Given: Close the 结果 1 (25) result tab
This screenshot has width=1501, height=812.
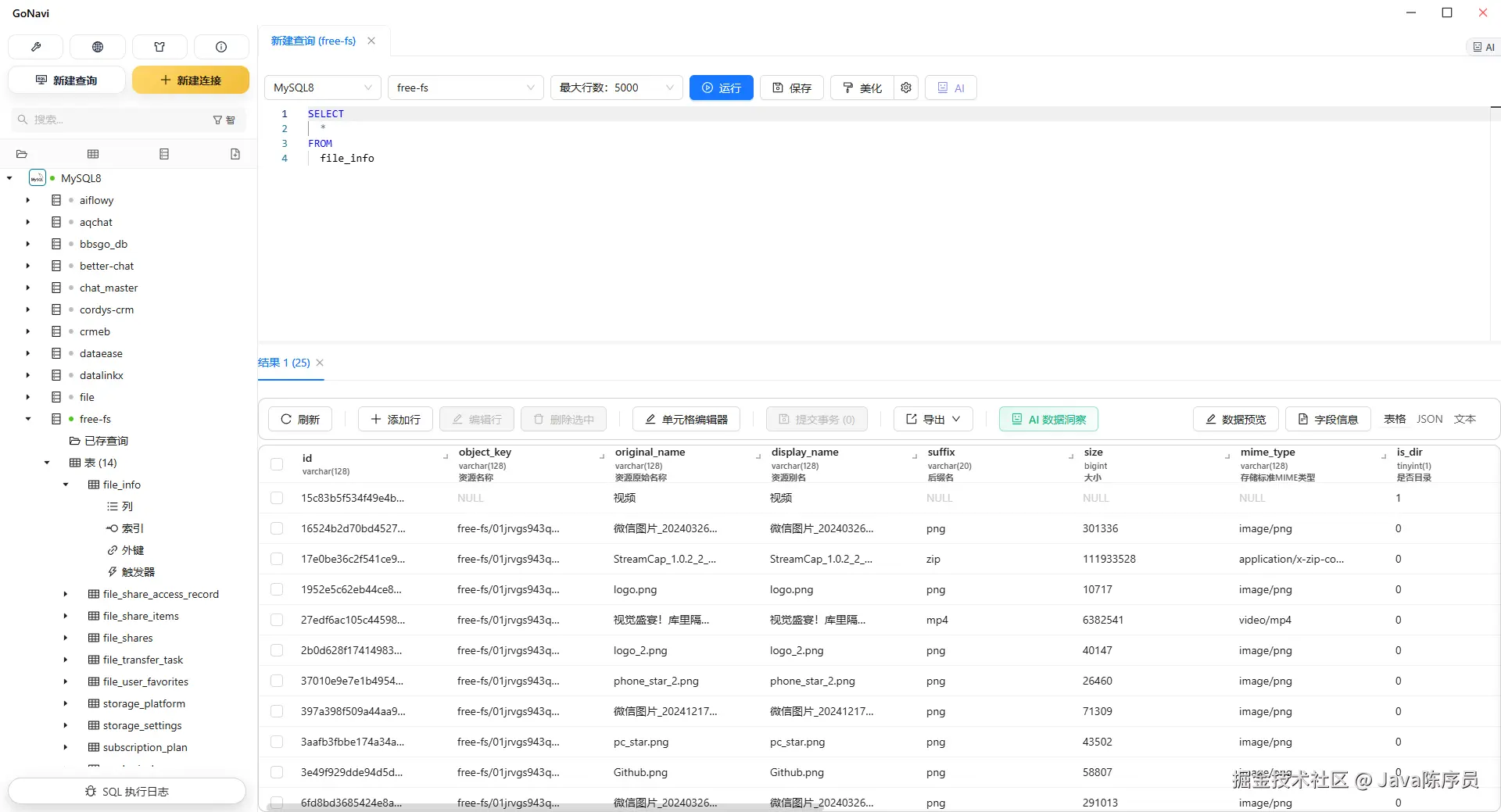Looking at the screenshot, I should tap(320, 363).
